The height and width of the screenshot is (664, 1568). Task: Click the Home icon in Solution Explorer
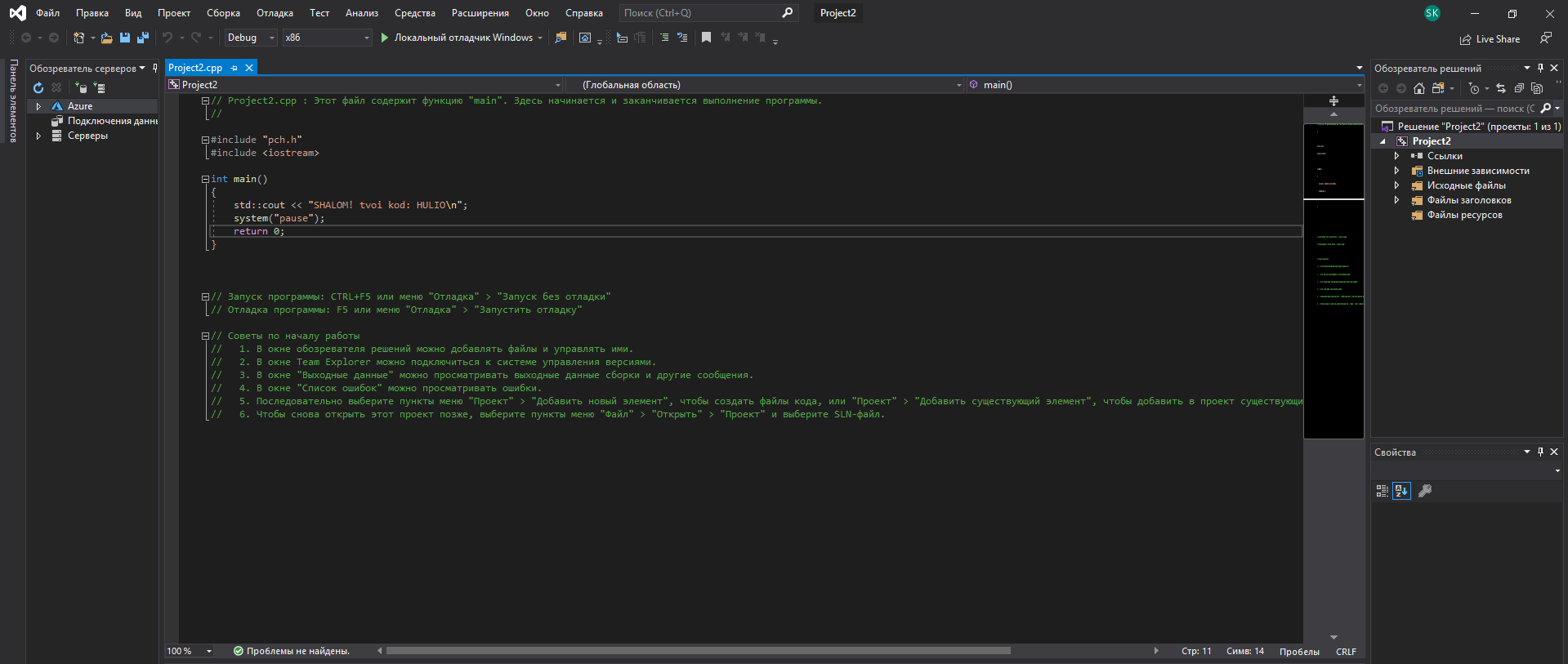(1419, 88)
